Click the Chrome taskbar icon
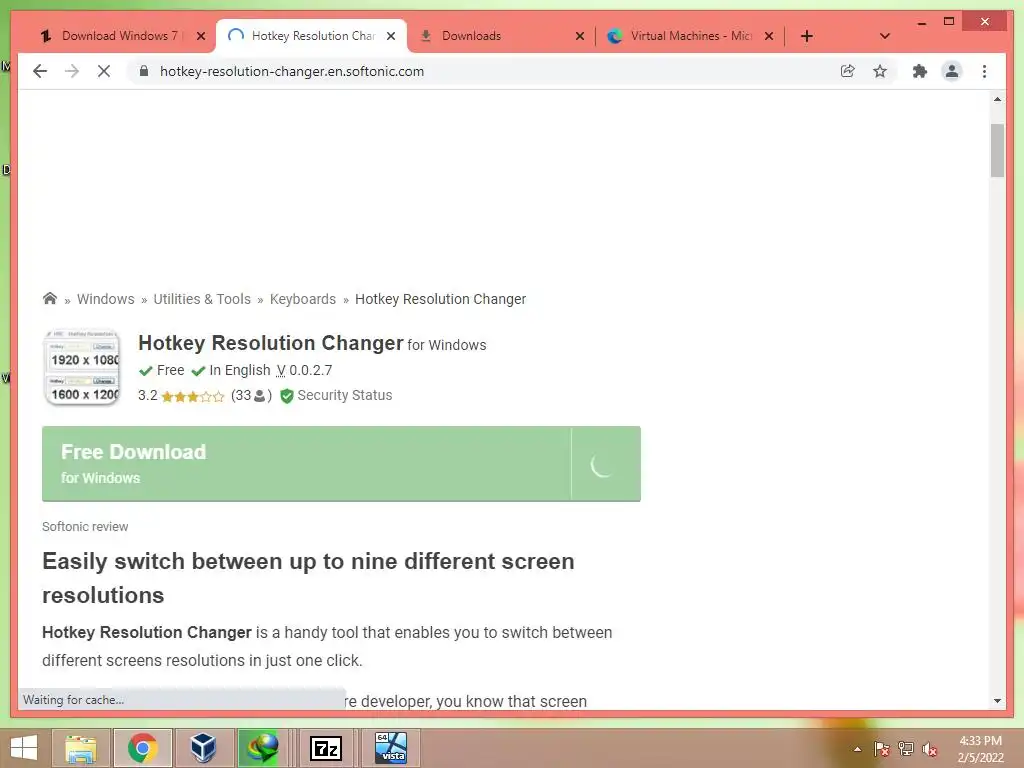 point(142,748)
